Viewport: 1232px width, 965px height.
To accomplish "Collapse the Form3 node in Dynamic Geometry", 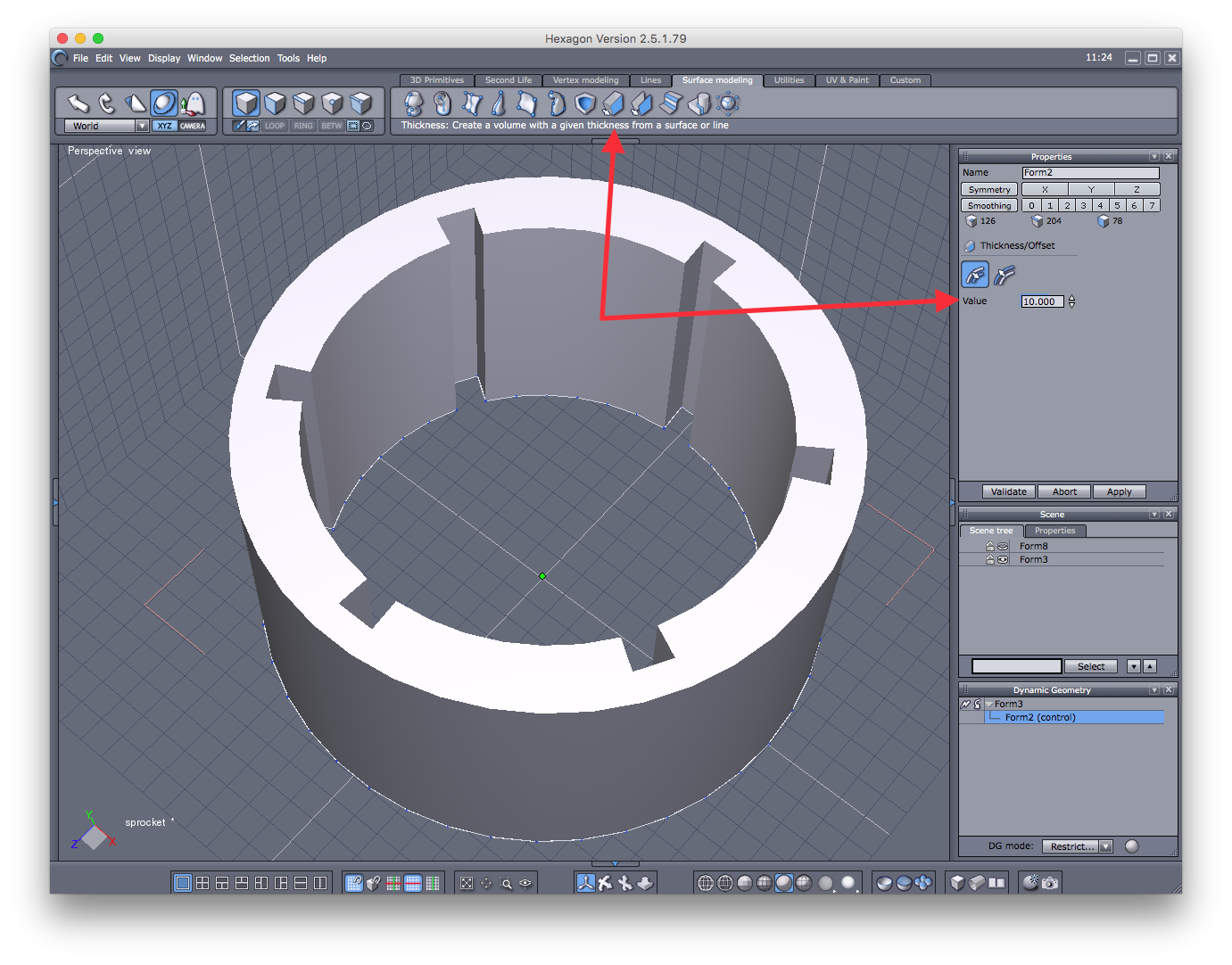I will [989, 704].
